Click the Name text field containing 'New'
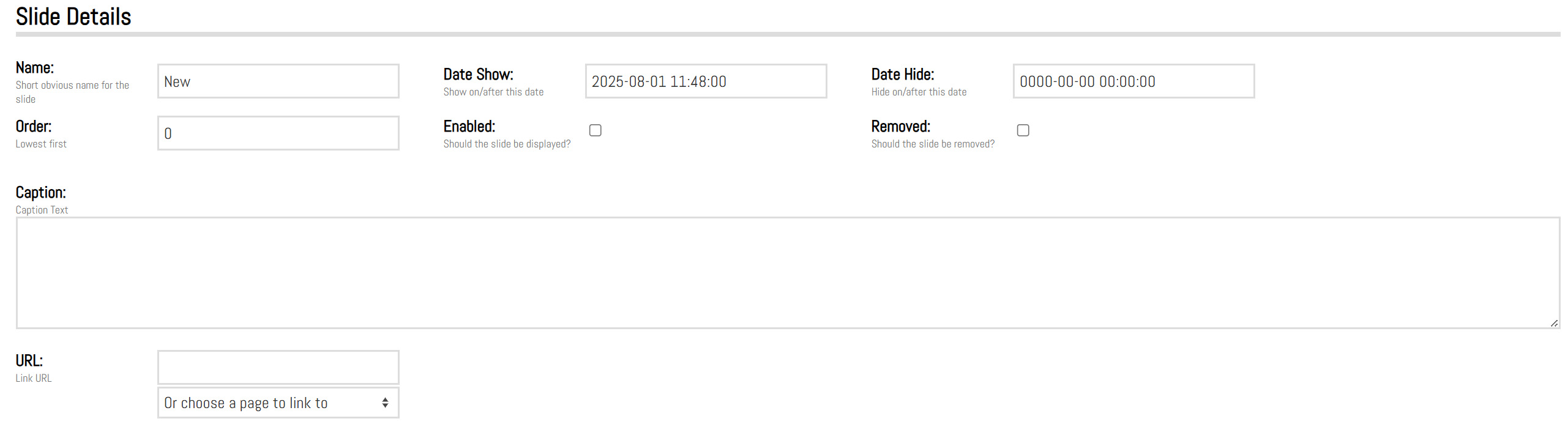The image size is (1568, 435). [x=278, y=81]
